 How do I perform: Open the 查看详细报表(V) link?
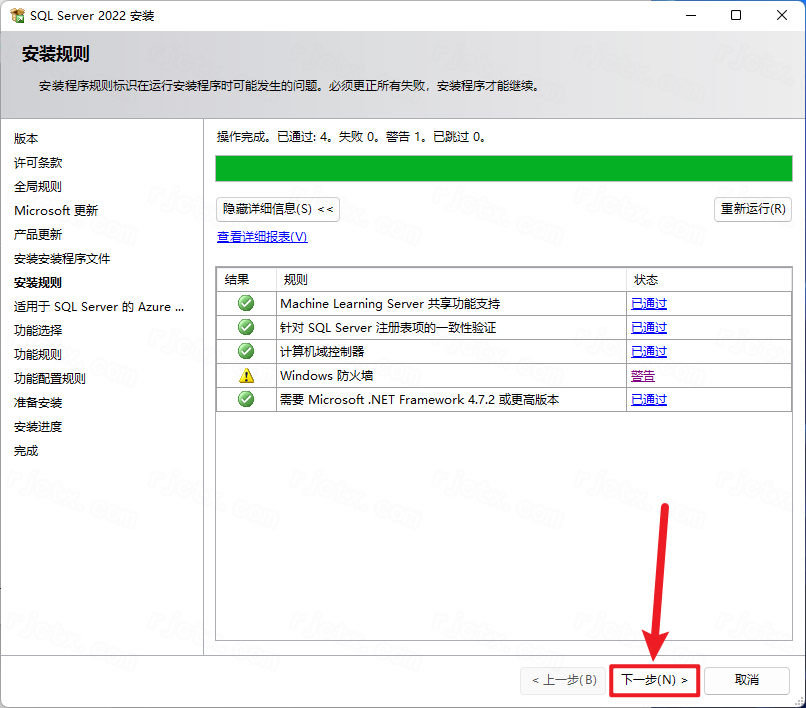(262, 237)
